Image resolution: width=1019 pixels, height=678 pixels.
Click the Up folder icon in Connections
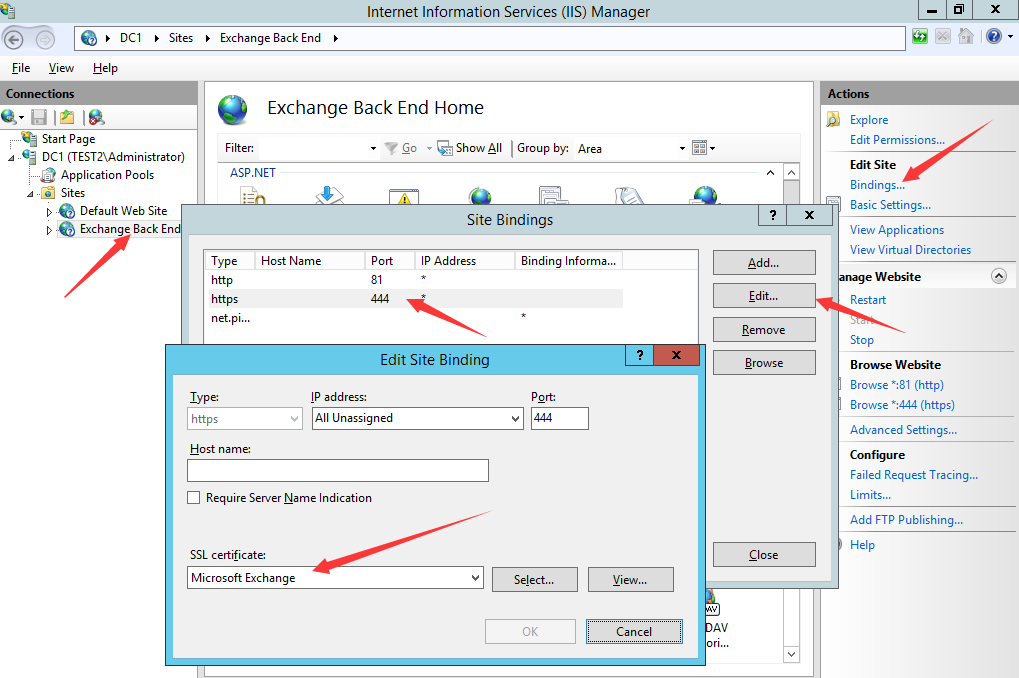tap(67, 117)
